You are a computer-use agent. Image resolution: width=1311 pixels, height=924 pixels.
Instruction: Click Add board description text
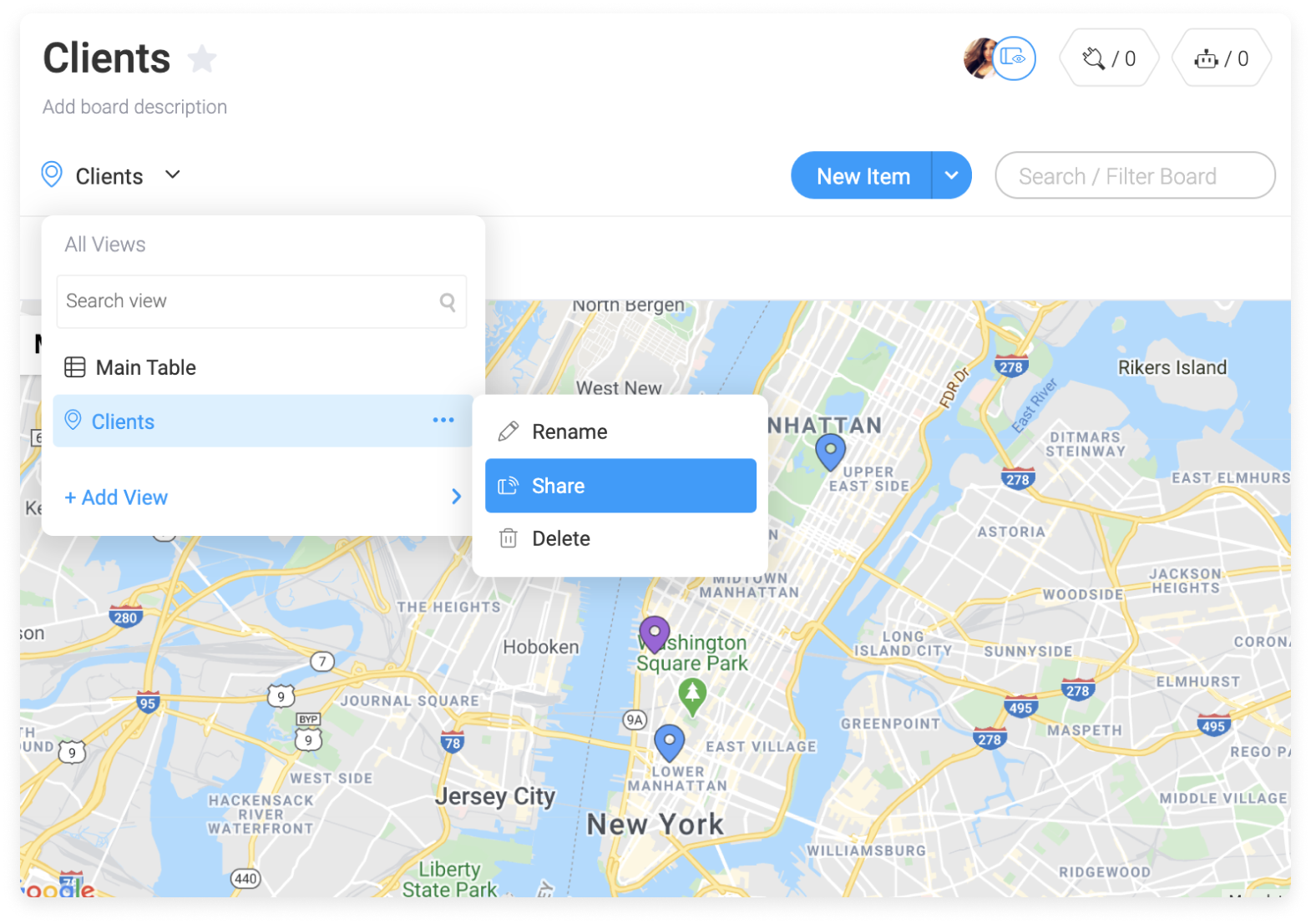[135, 107]
